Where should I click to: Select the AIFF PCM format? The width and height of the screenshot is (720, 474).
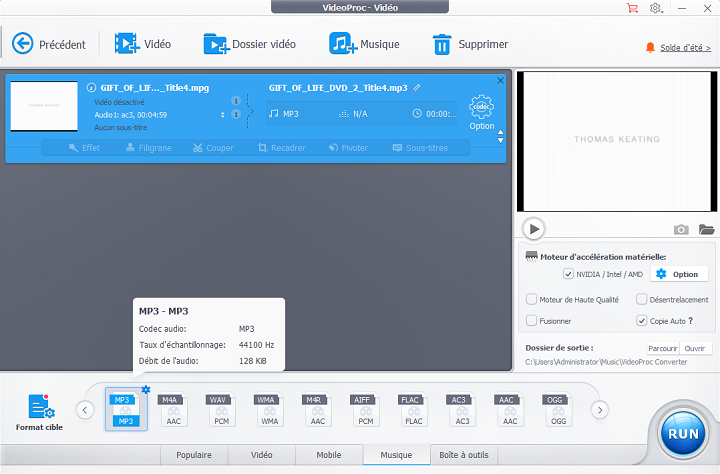click(365, 410)
